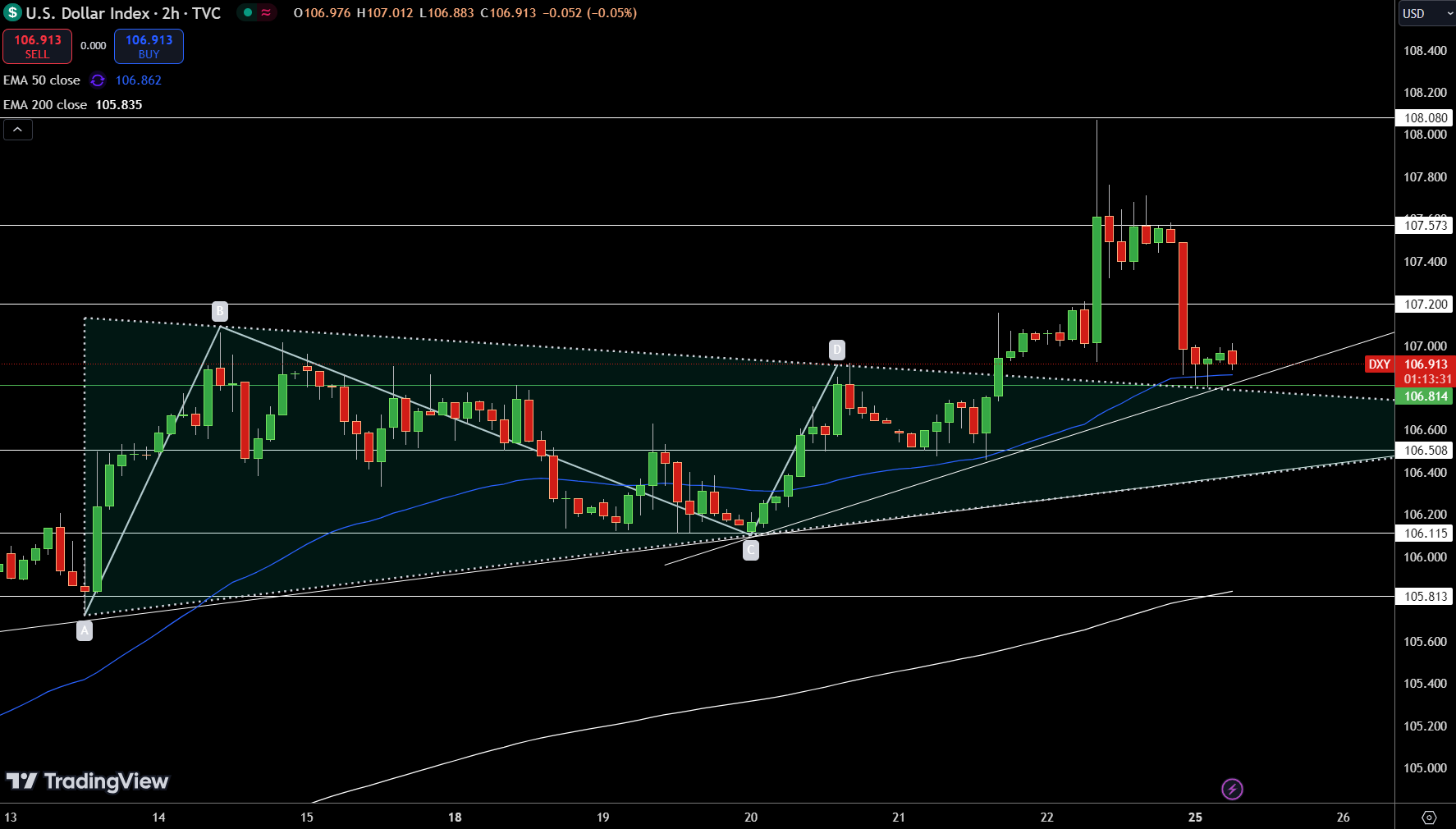Click date 18 on the time axis
This screenshot has height=829, width=1456.
pos(455,818)
